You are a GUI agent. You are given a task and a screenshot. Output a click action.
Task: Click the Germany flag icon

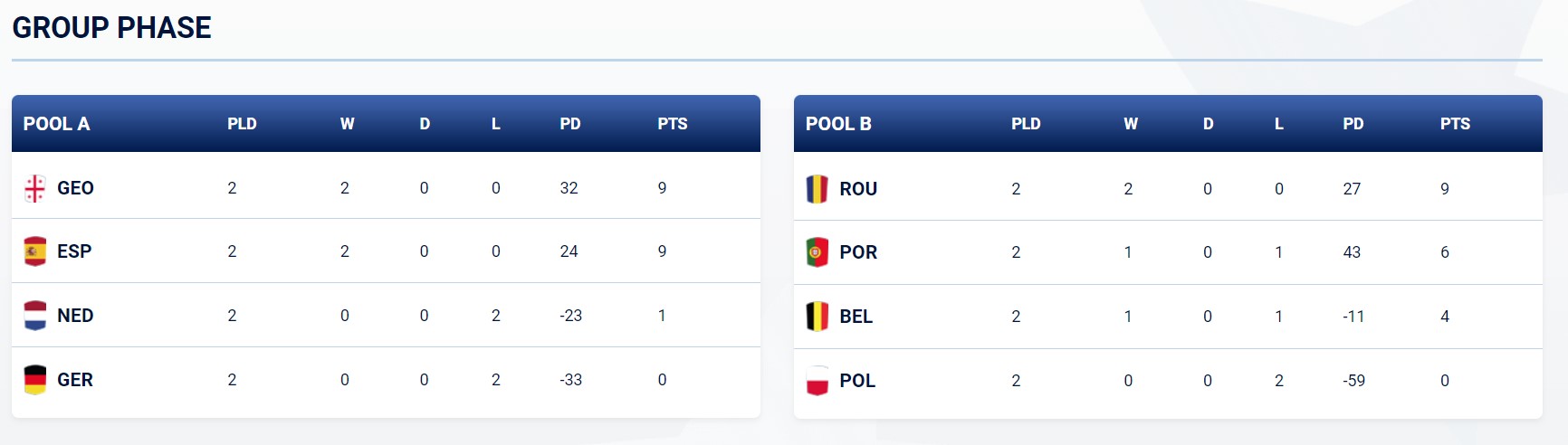click(x=34, y=380)
